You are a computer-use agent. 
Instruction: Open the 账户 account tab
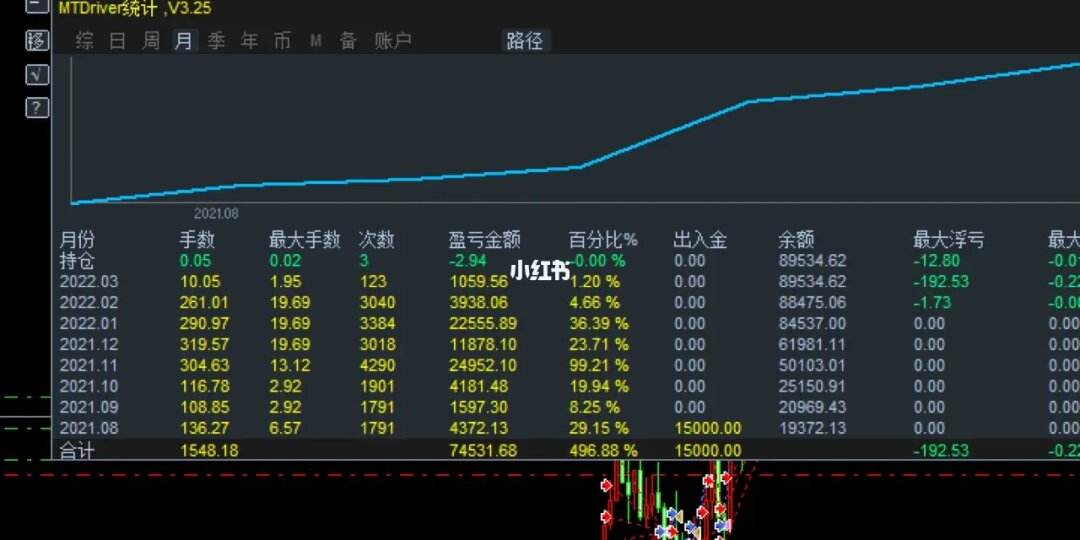(393, 41)
